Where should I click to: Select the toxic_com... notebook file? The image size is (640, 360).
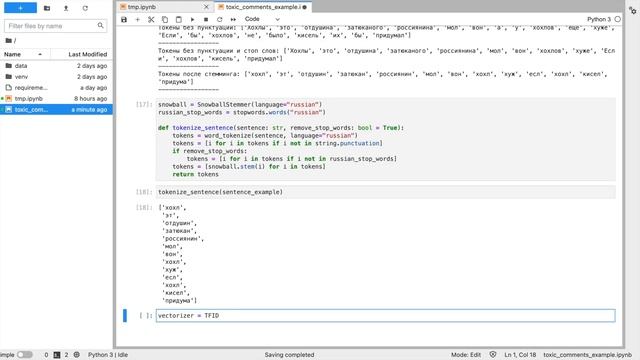(x=56, y=109)
